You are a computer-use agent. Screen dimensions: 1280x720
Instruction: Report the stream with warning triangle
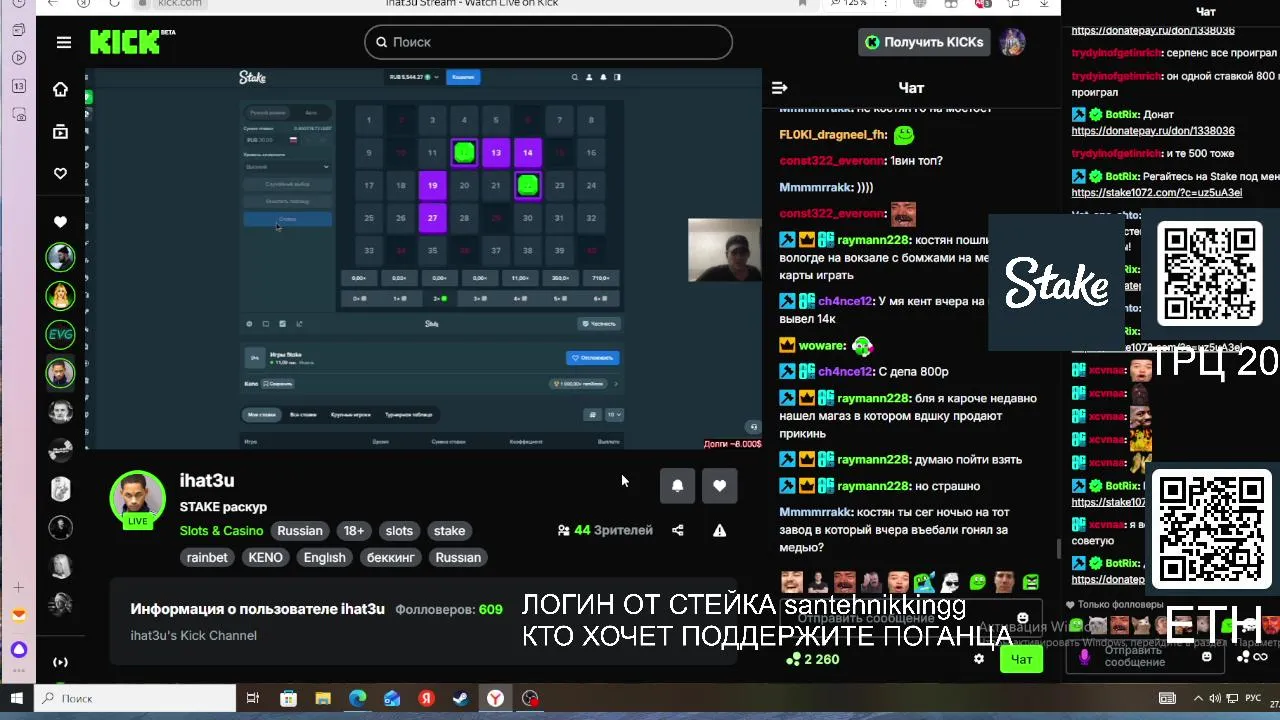(x=719, y=530)
